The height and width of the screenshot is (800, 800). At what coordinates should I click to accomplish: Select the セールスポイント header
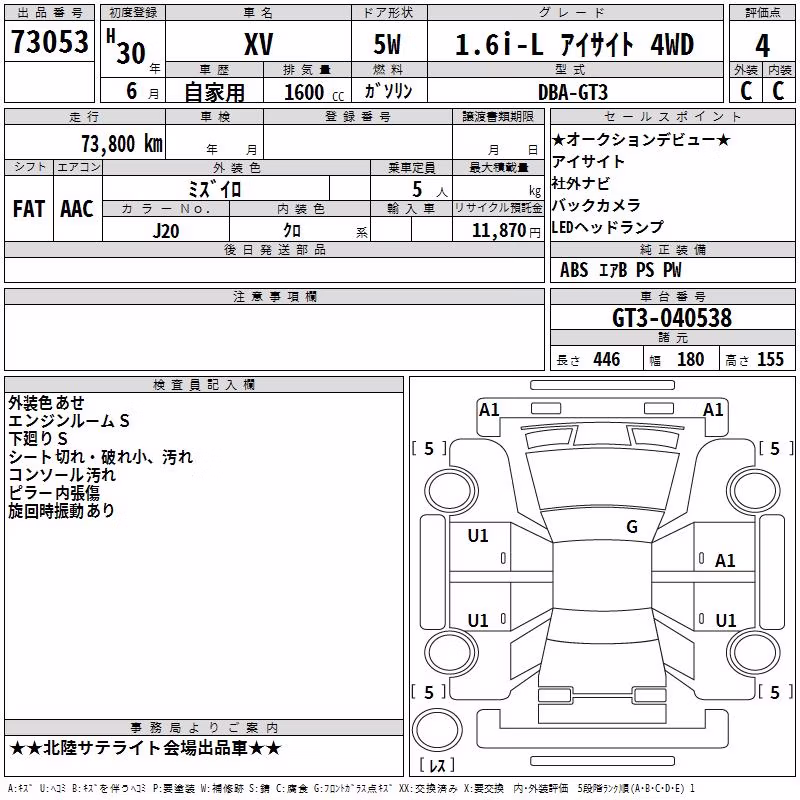tap(672, 116)
